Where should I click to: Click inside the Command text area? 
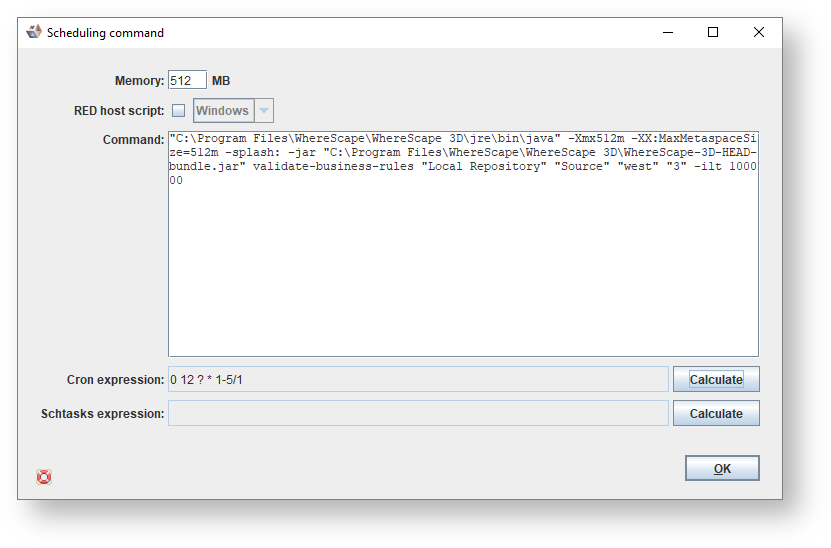coord(463,244)
